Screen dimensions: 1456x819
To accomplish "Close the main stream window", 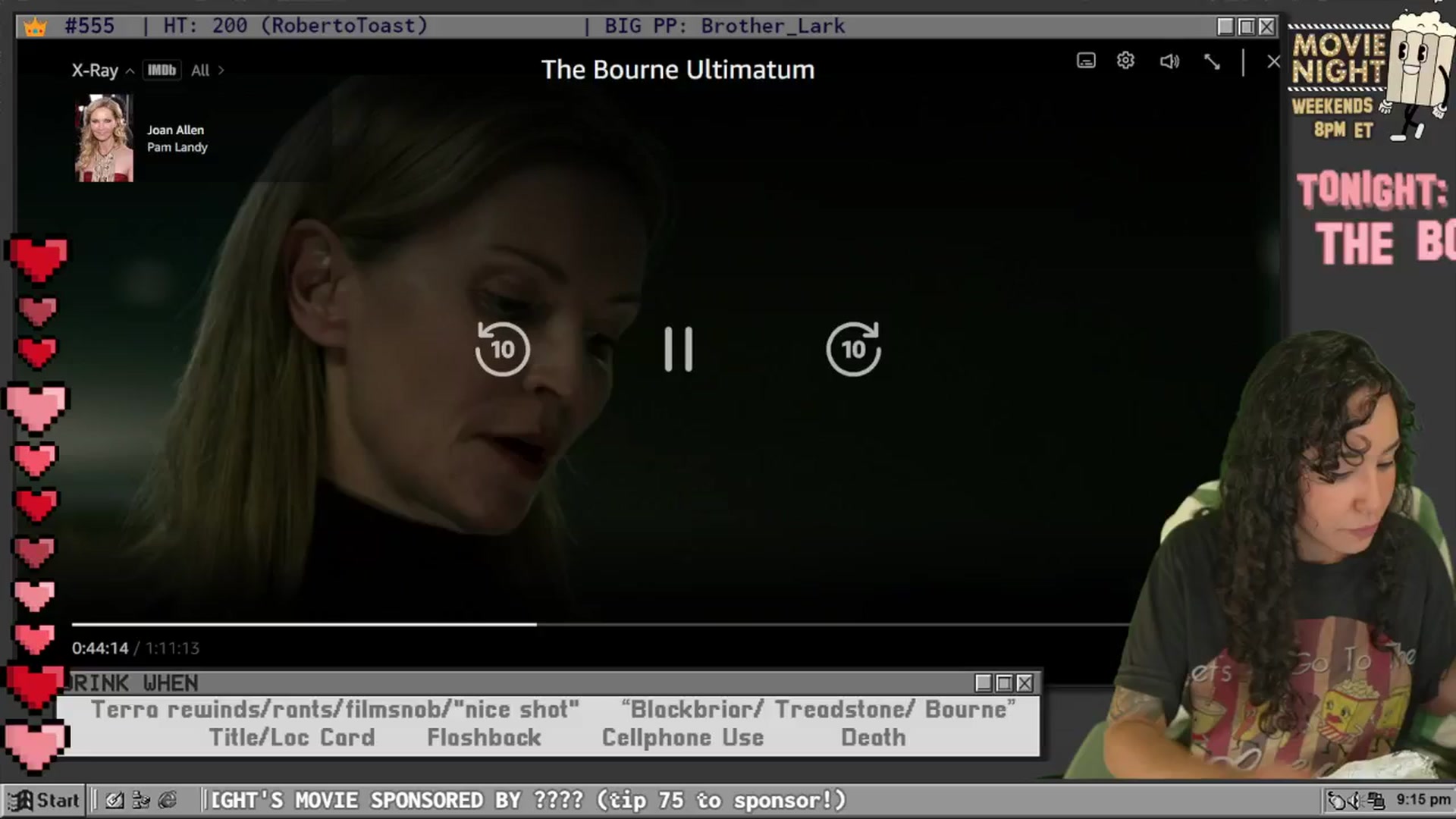I will (x=1266, y=27).
